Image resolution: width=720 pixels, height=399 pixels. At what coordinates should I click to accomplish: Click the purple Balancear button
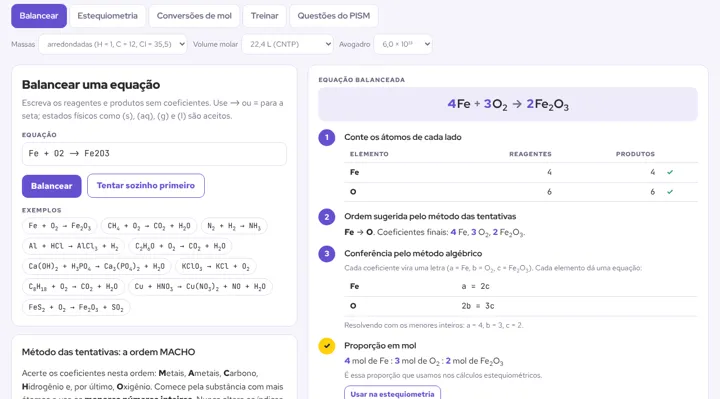click(51, 186)
